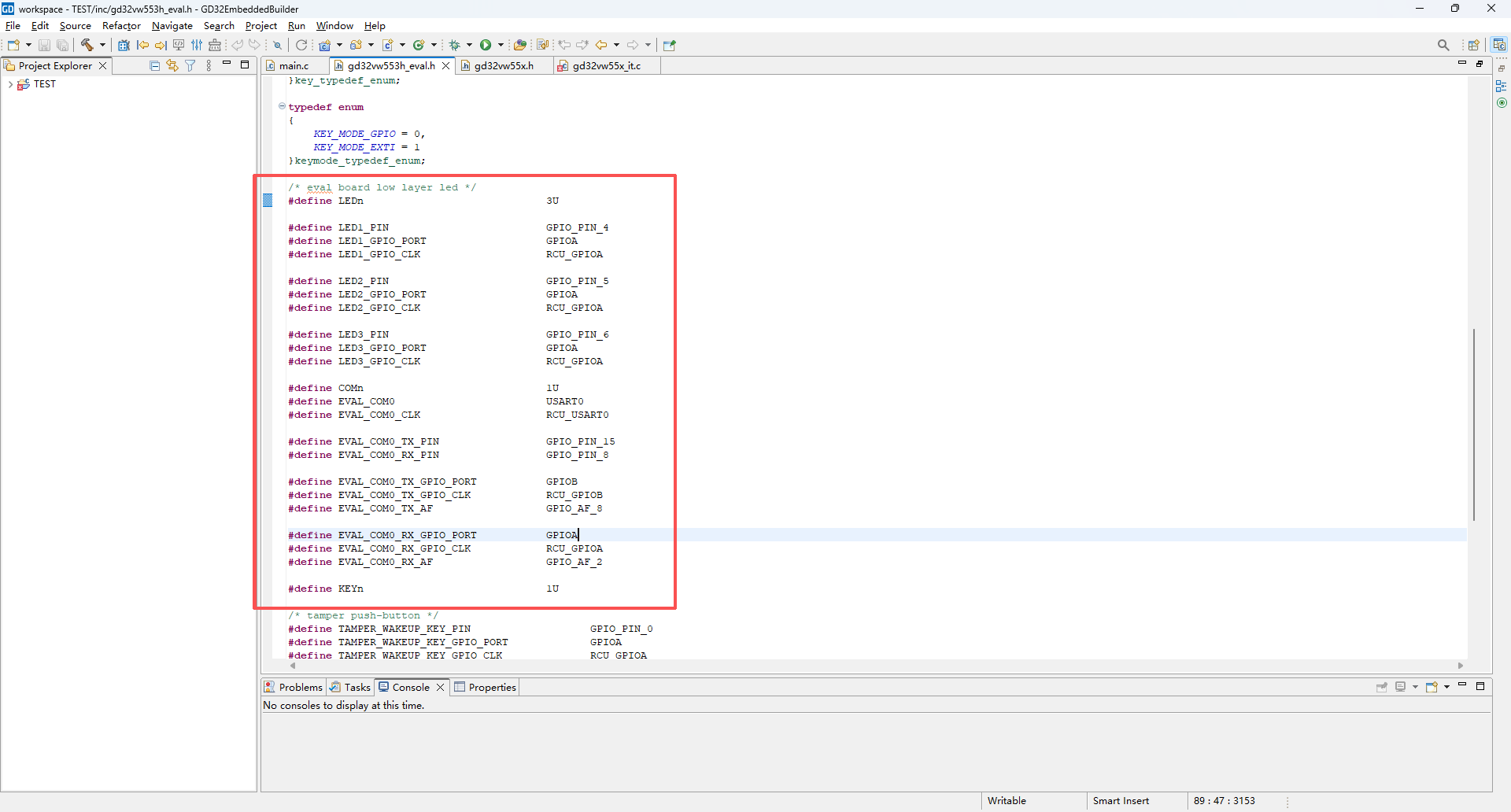1511x812 pixels.
Task: Click the Debug bug icon
Action: pyautogui.click(x=454, y=45)
